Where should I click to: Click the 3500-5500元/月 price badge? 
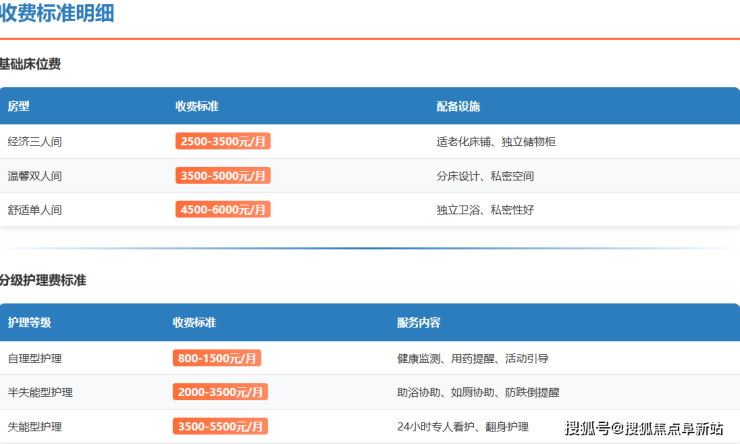click(220, 427)
